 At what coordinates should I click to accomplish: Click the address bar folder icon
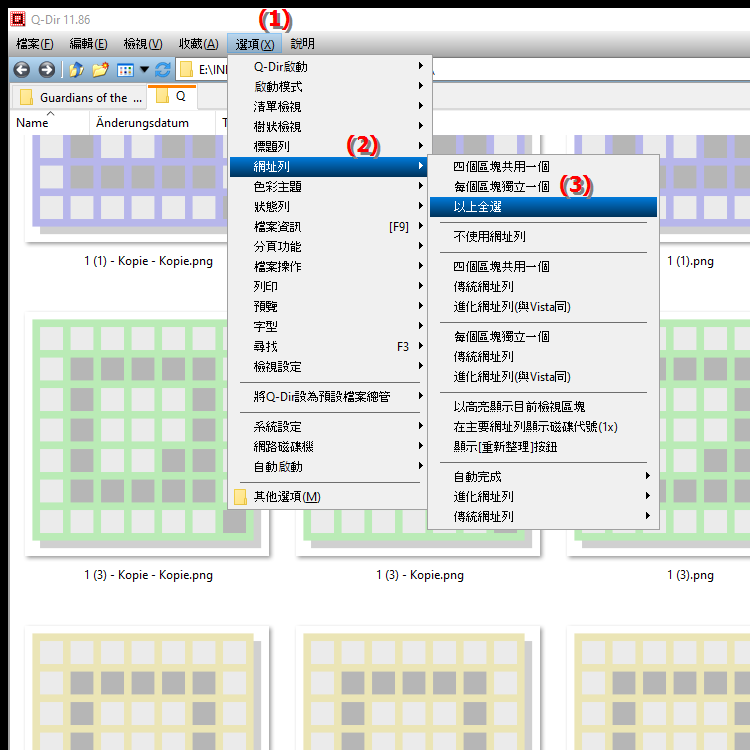(x=187, y=70)
